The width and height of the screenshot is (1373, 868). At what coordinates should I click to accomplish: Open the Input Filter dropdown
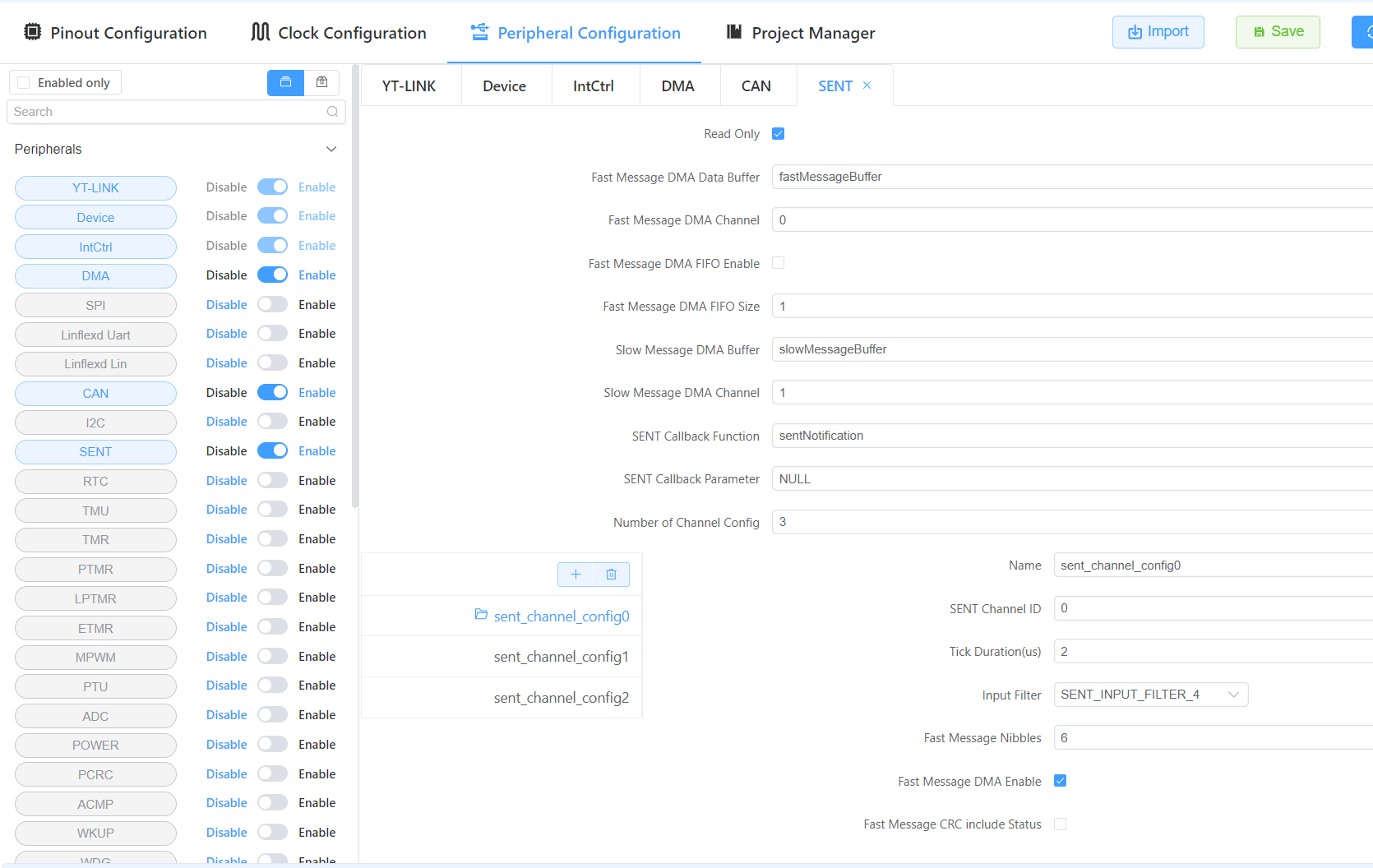[x=1150, y=695]
